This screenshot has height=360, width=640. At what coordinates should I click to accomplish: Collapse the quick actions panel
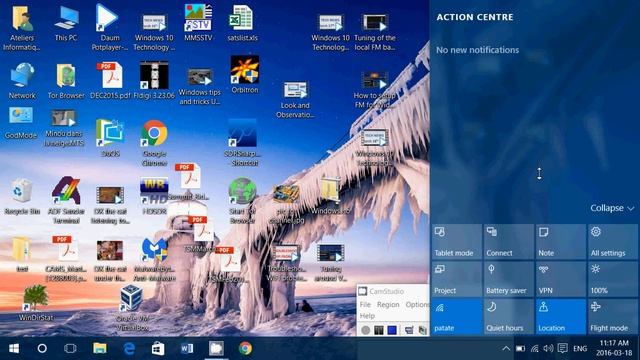tap(612, 208)
